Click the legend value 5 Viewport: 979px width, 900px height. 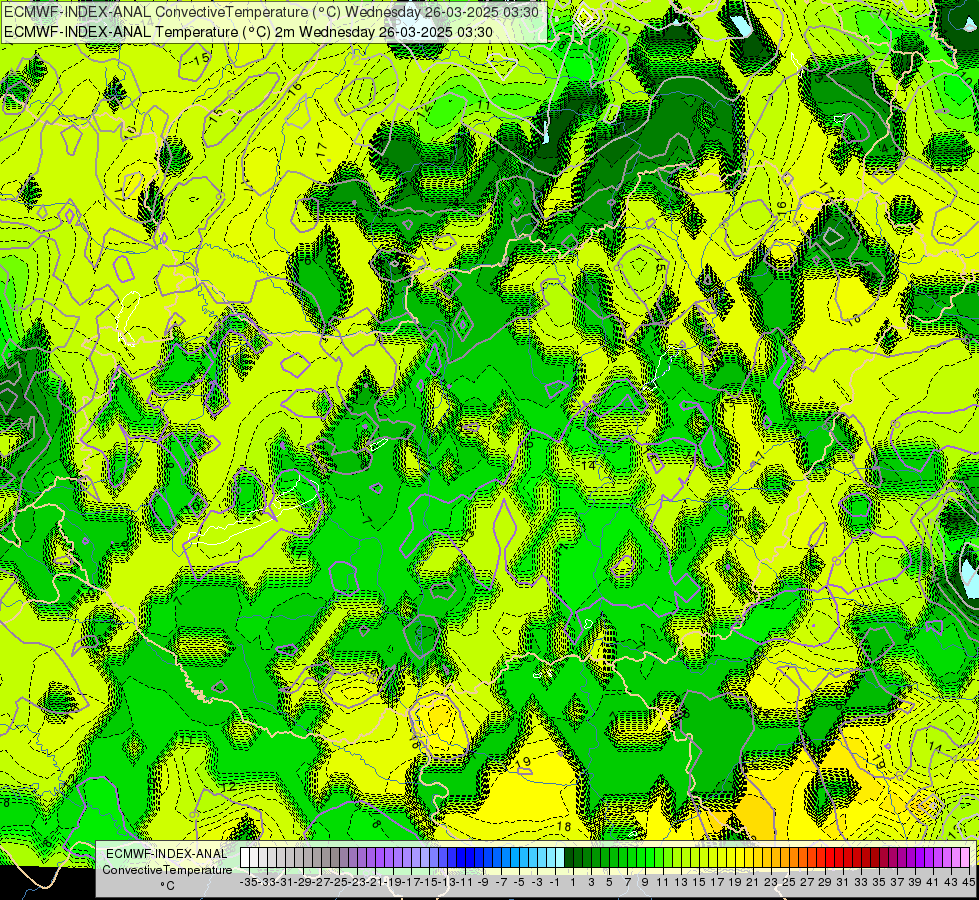tap(609, 882)
